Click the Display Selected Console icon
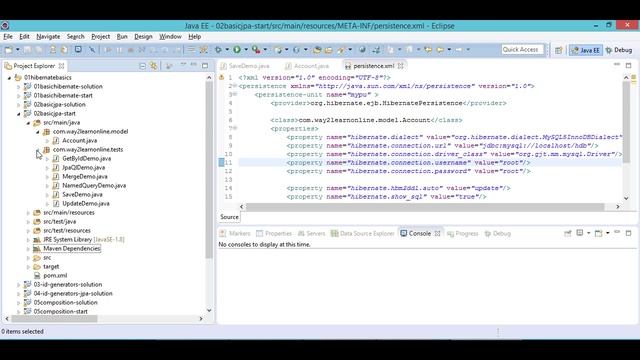 (580, 233)
